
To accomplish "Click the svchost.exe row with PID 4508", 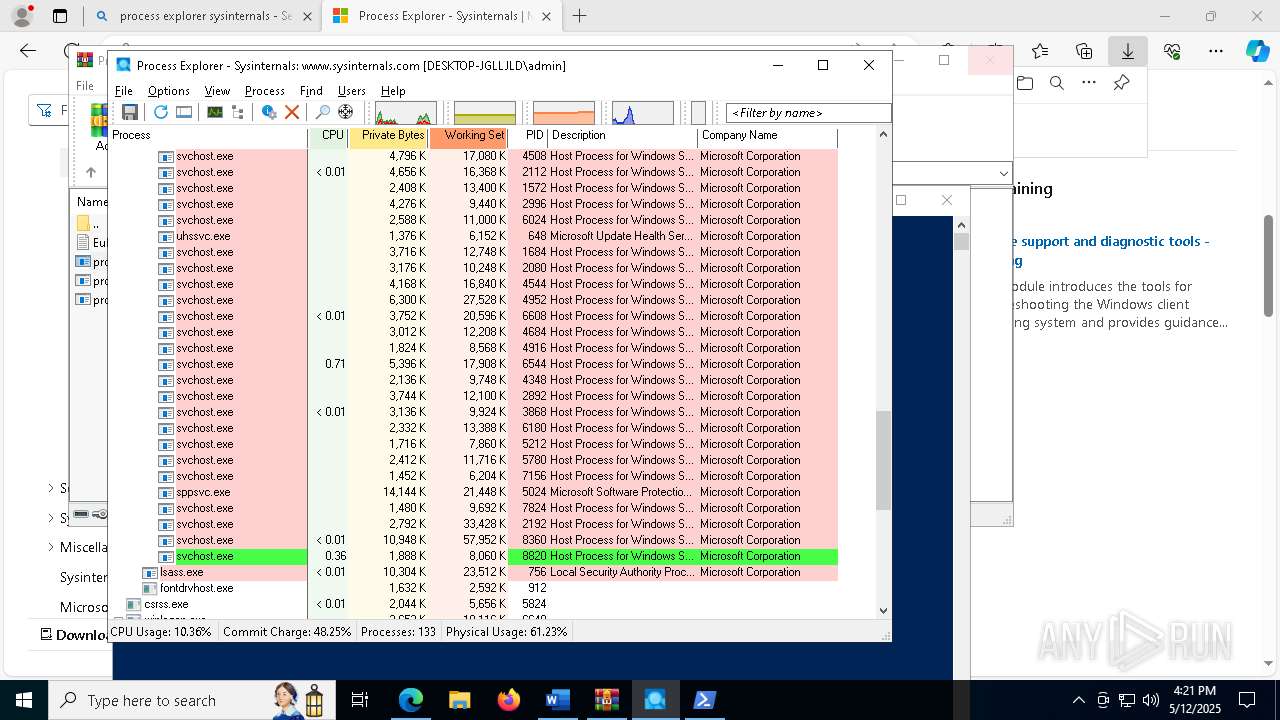I will tap(473, 156).
